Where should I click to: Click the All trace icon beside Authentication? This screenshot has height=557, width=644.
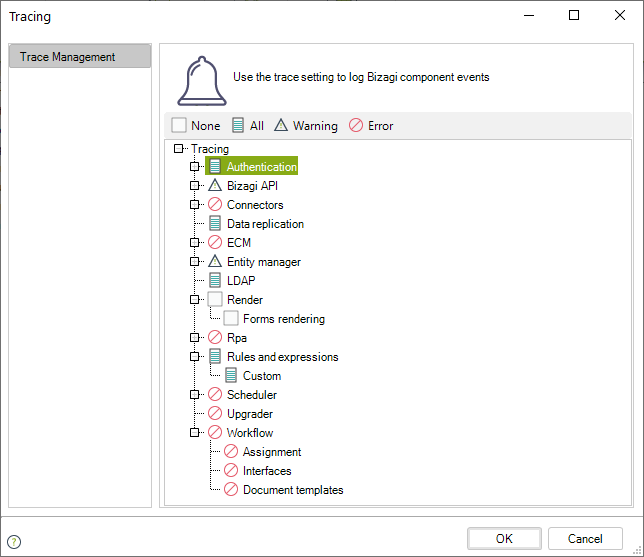pos(215,166)
